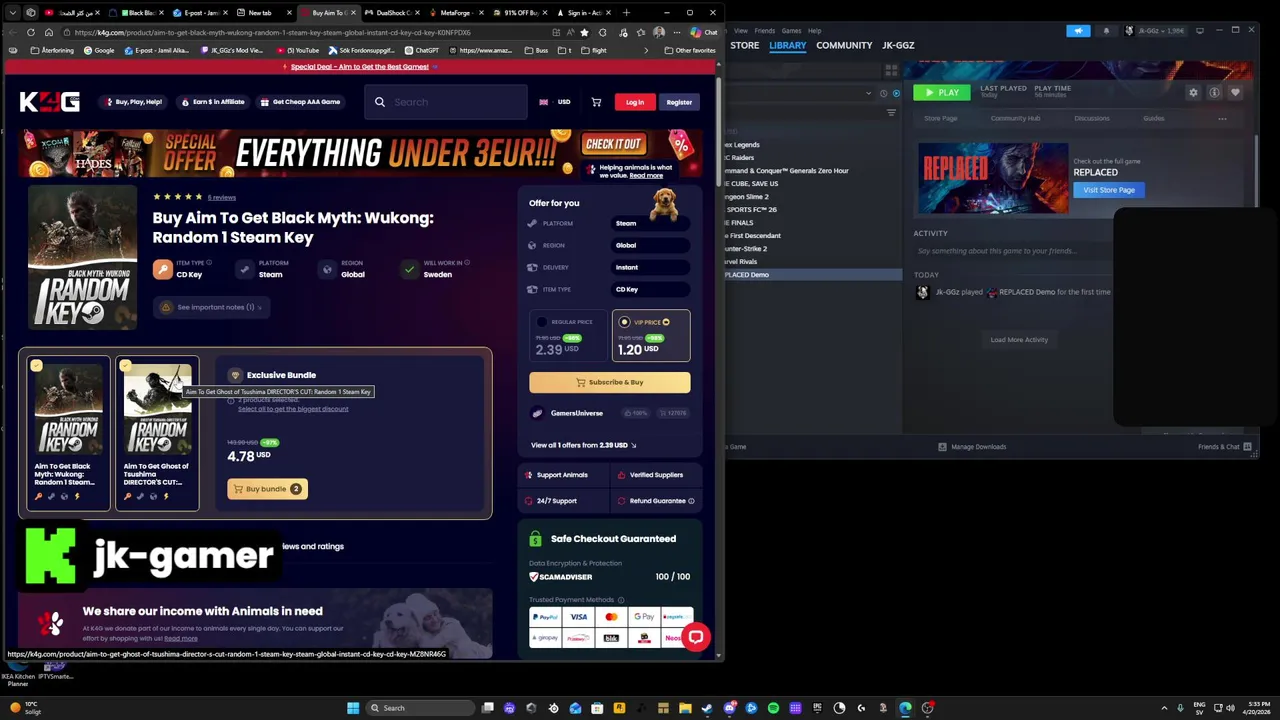Click the Steam library grid view icon
Screen dimensions: 1280x720
coord(890,70)
